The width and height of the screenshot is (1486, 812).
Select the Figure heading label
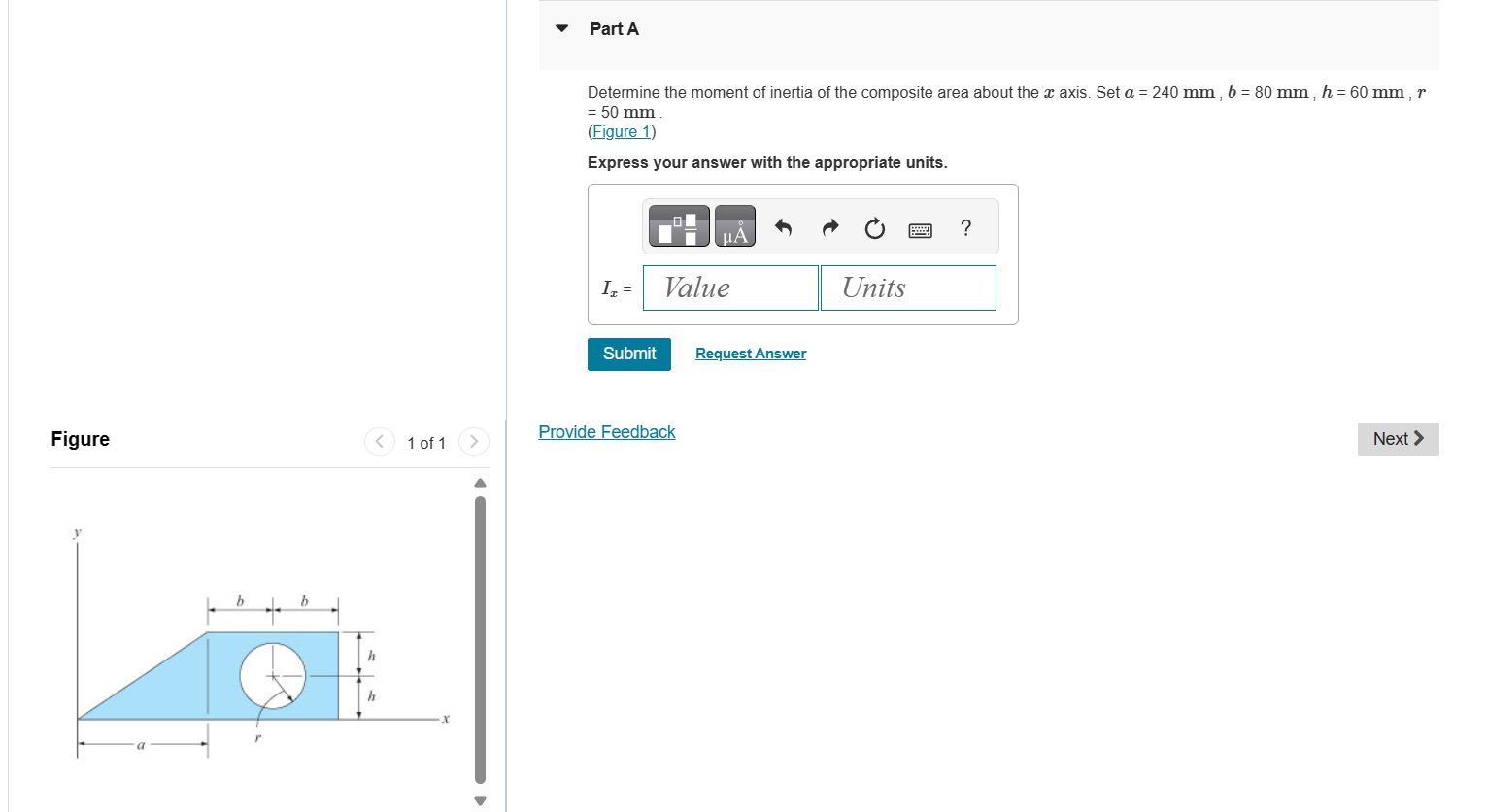pos(80,439)
